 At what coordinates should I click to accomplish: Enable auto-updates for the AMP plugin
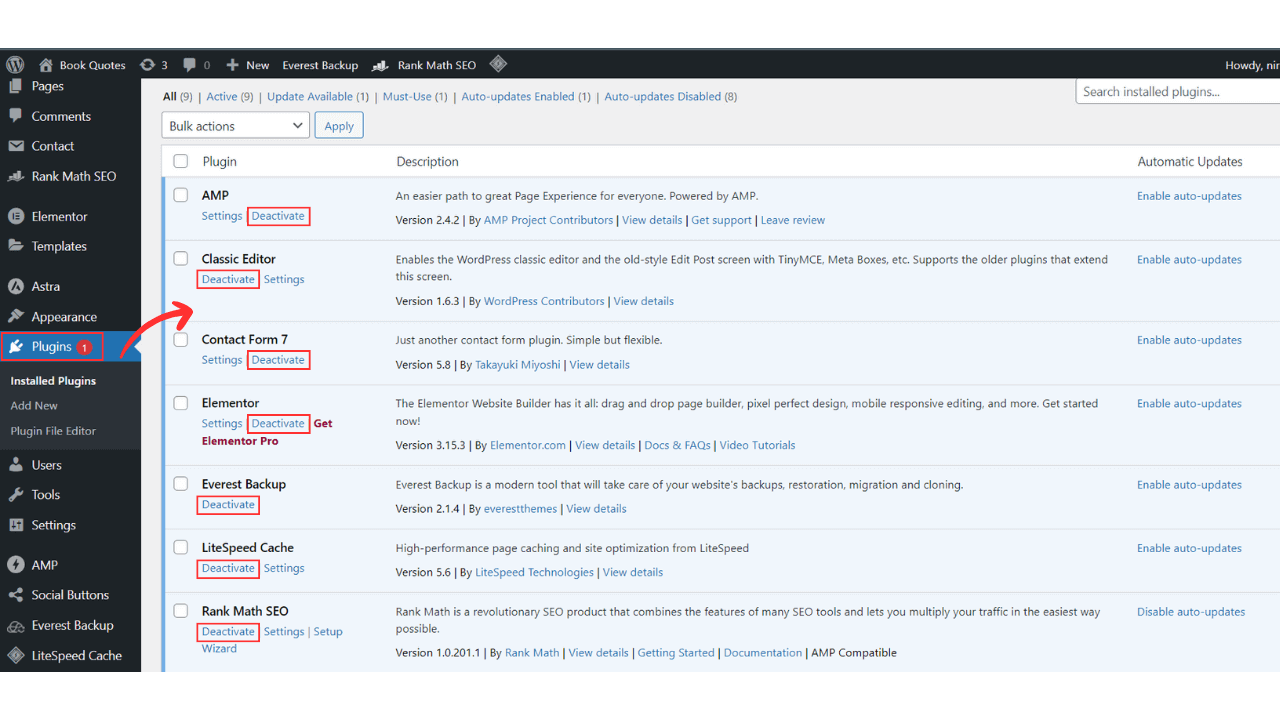[x=1189, y=195]
